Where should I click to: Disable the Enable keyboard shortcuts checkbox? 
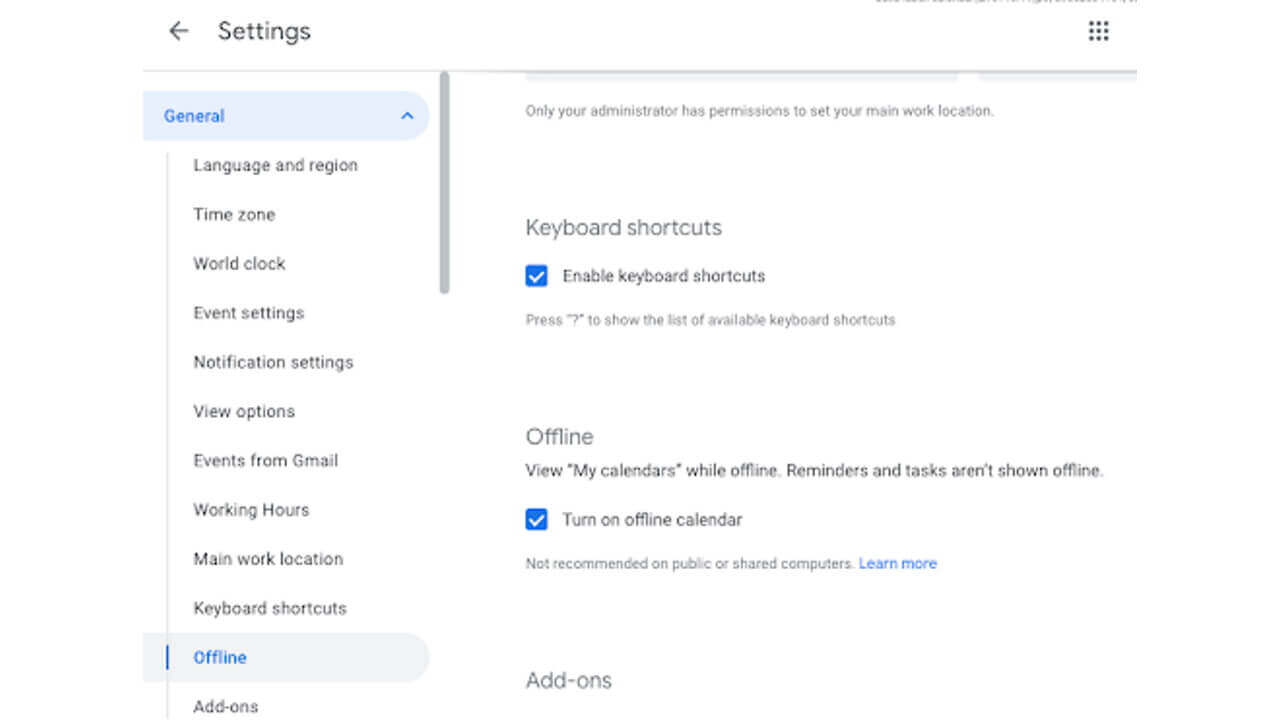click(x=536, y=276)
